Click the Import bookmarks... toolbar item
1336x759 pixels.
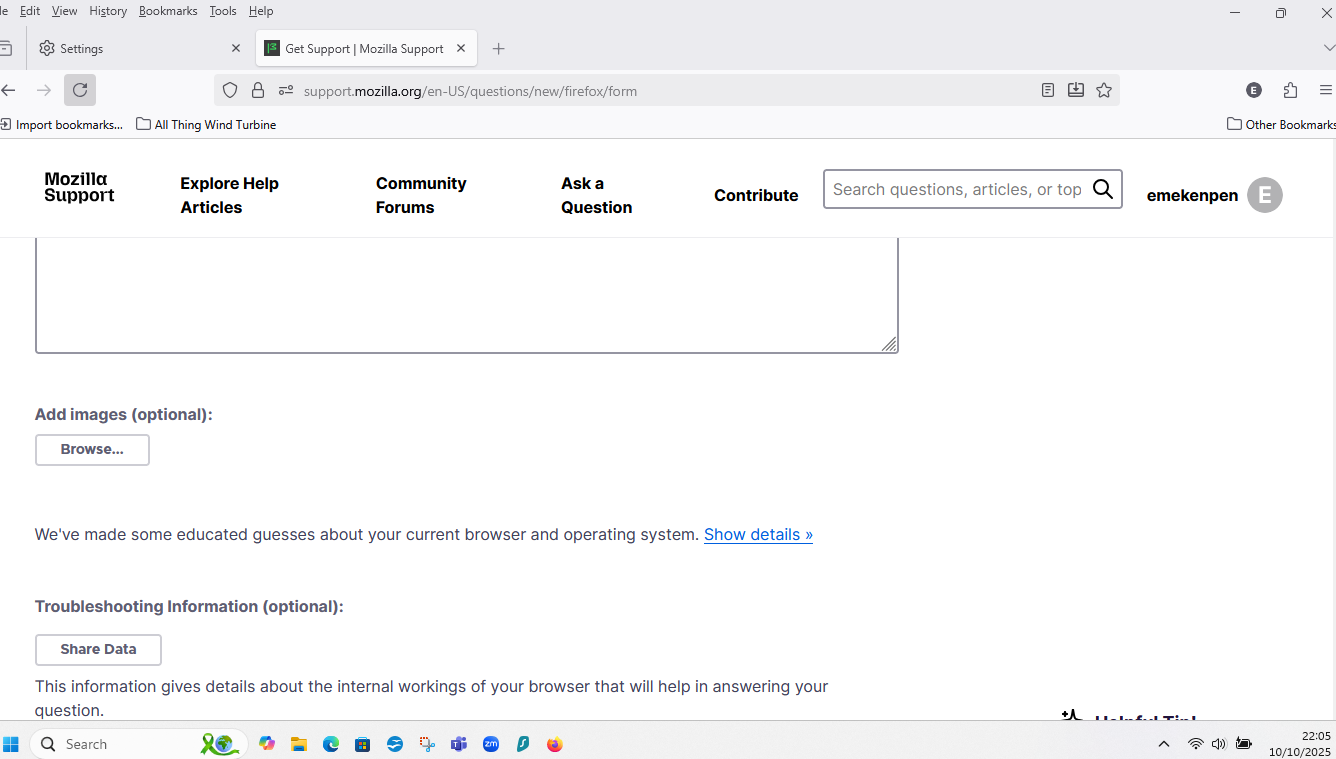pos(62,124)
